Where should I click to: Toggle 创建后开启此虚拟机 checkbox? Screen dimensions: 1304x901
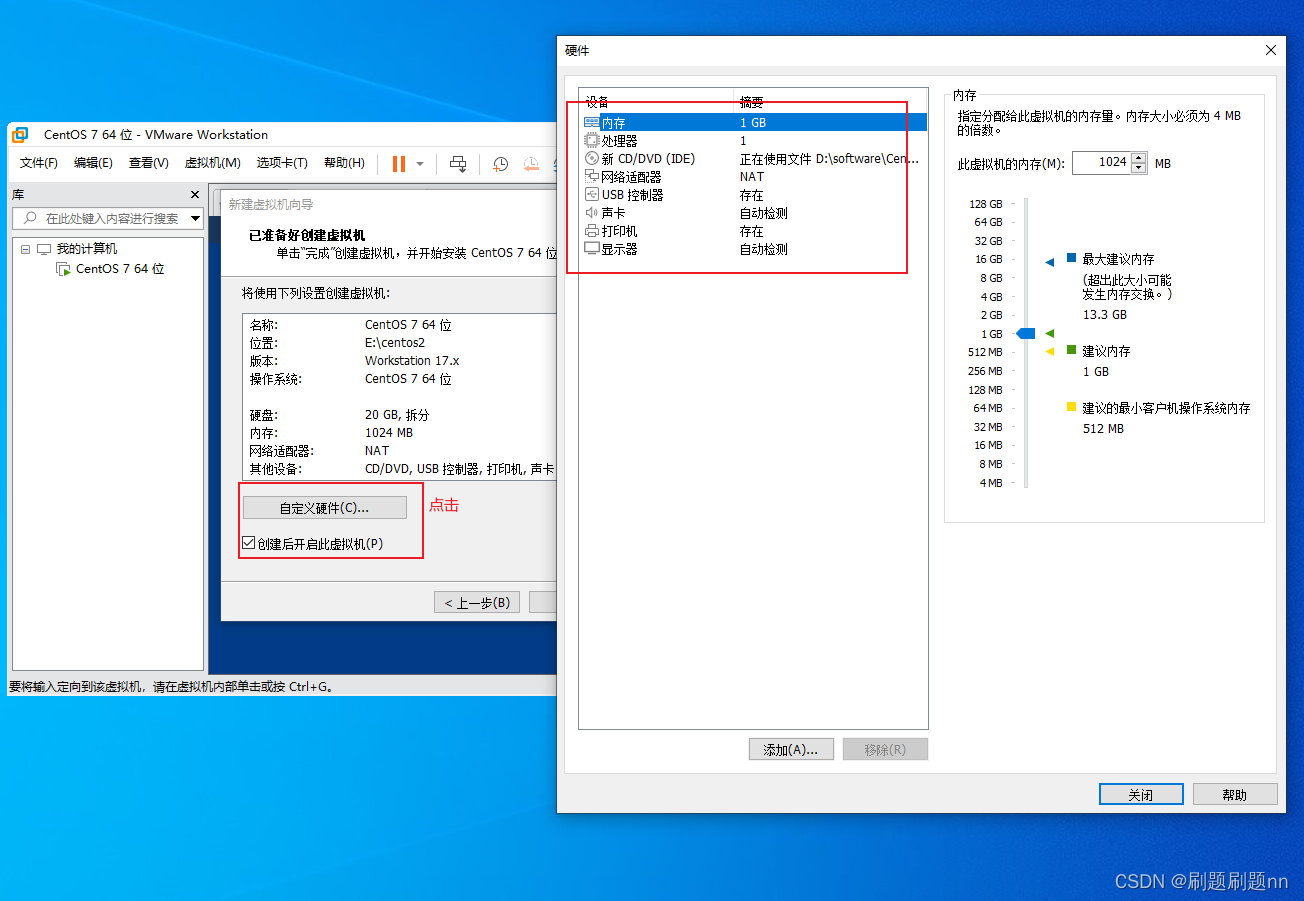pyautogui.click(x=249, y=544)
